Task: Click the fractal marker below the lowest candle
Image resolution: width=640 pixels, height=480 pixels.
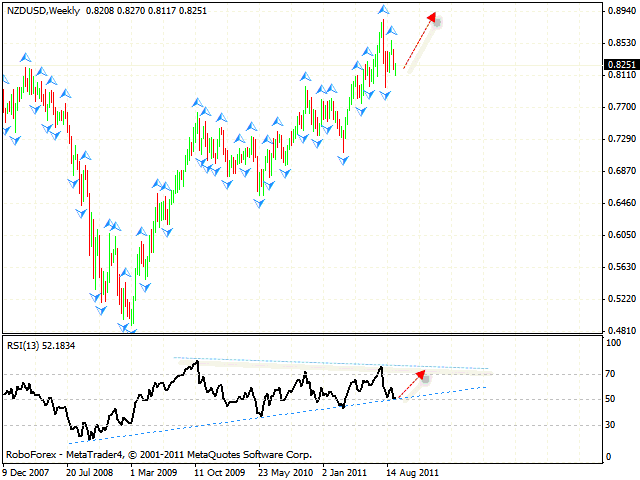Action: coord(129,327)
